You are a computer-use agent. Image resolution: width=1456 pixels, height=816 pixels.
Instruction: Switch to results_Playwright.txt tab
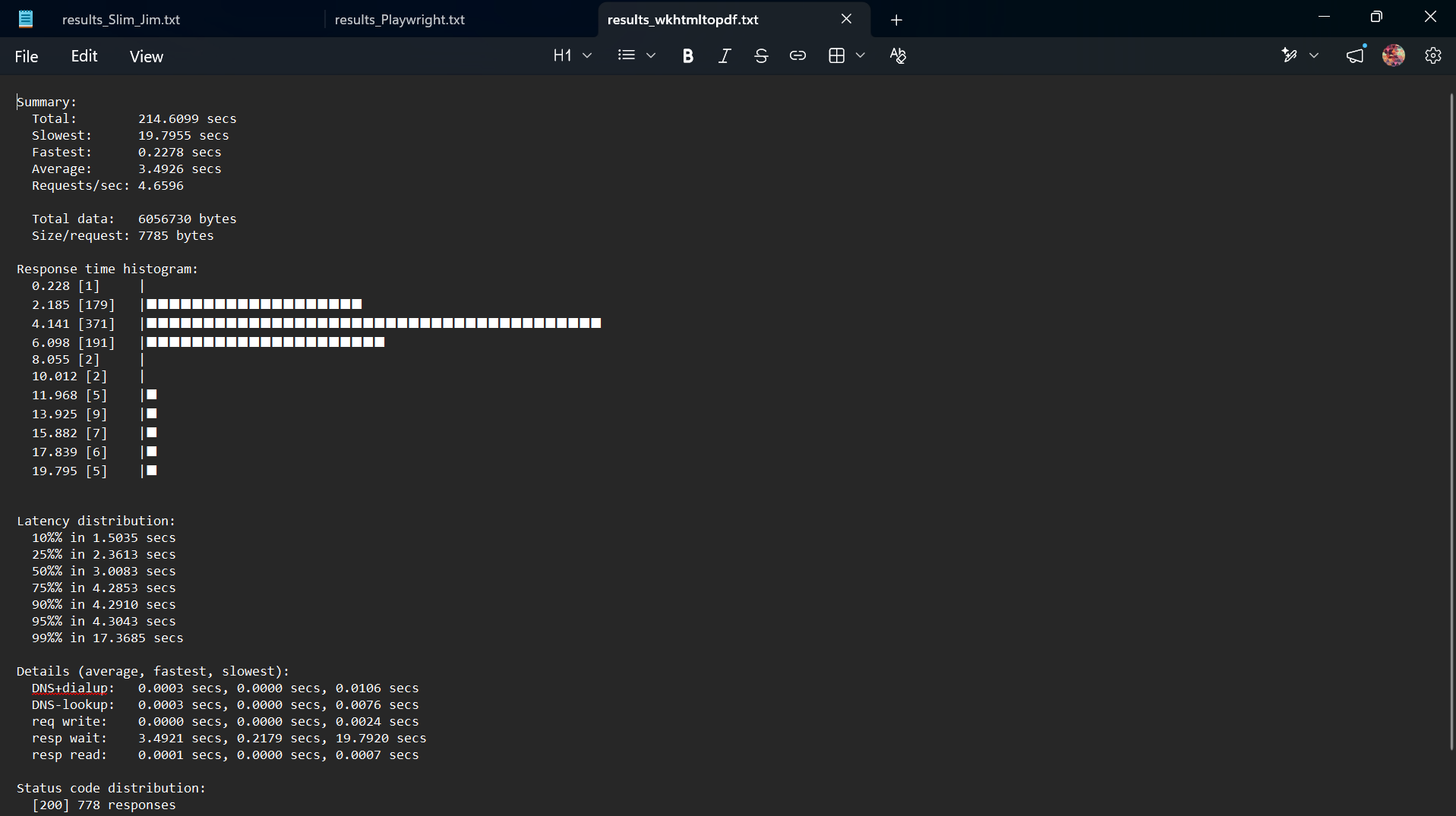click(x=400, y=20)
